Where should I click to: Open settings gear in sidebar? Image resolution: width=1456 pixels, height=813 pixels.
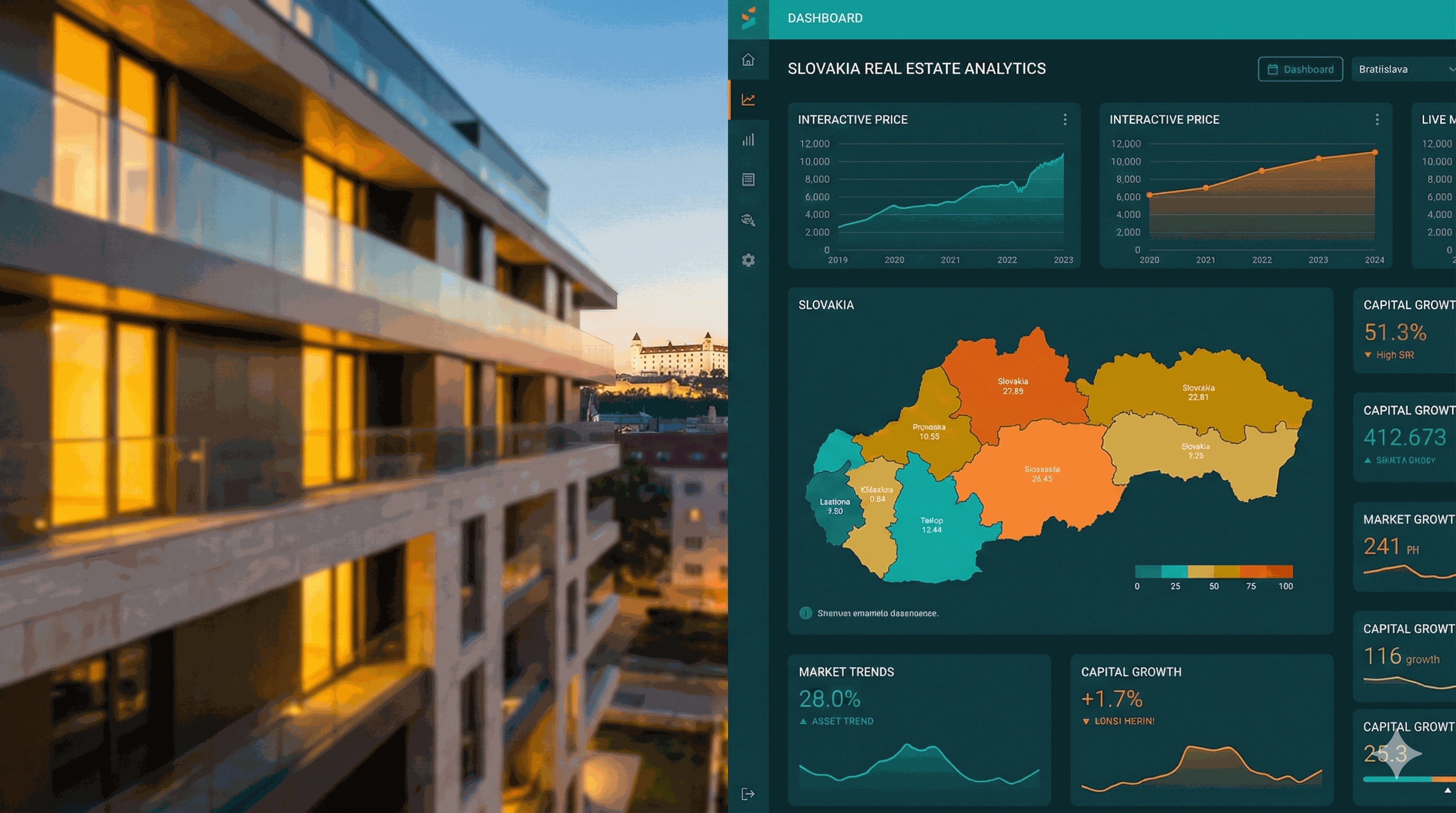tap(748, 260)
